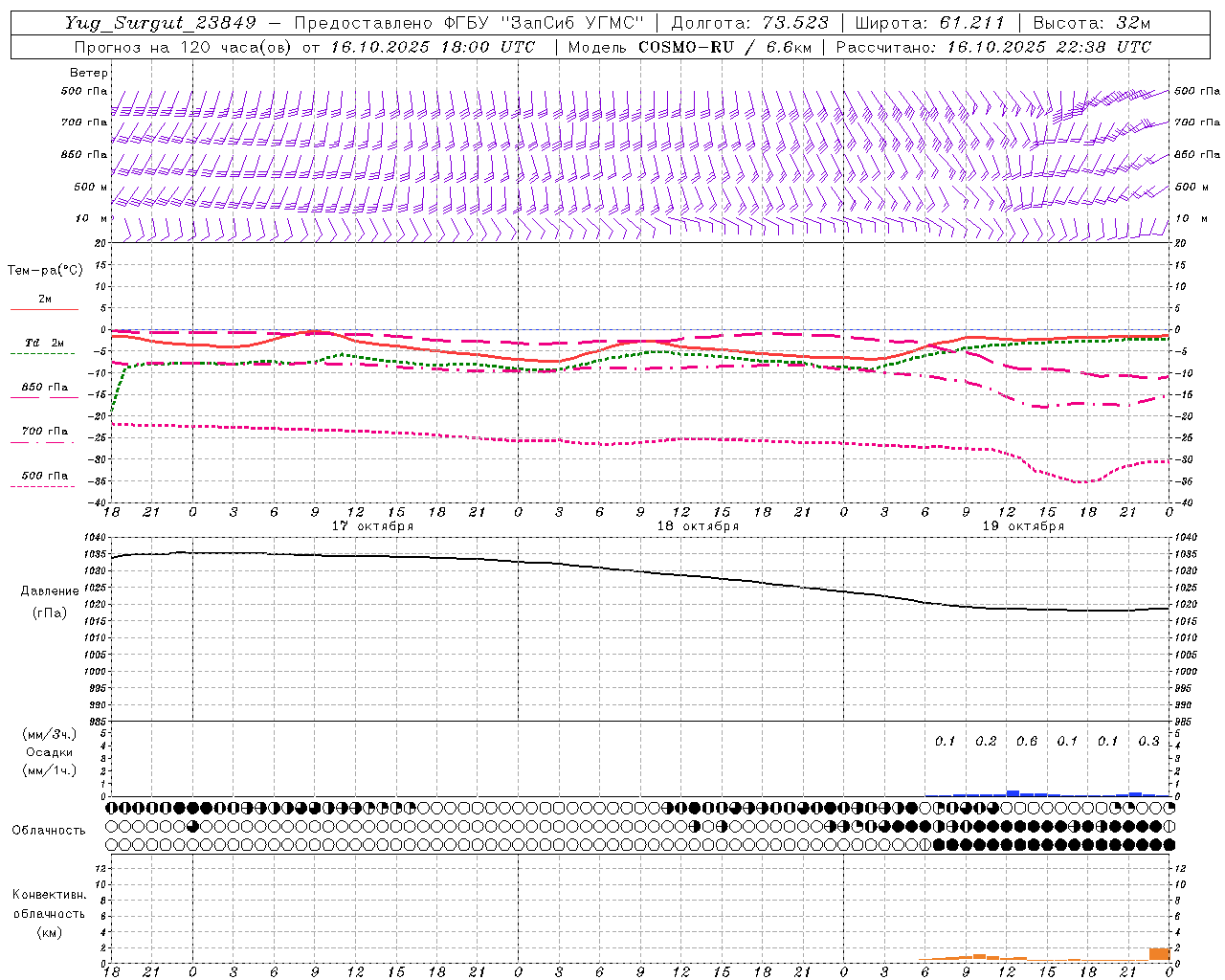
Task: Click the Облачность panel label
Action: pos(49,831)
